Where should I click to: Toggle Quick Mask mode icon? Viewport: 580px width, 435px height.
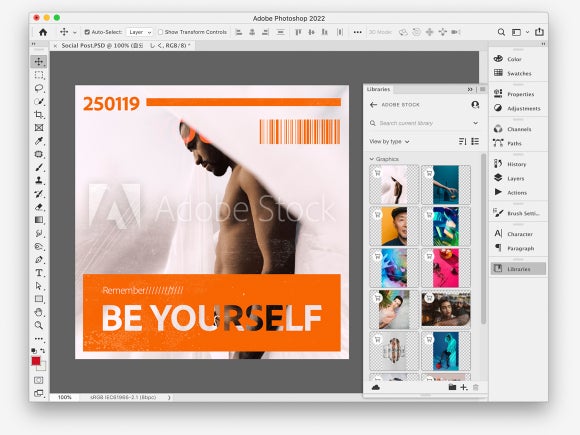pyautogui.click(x=38, y=380)
